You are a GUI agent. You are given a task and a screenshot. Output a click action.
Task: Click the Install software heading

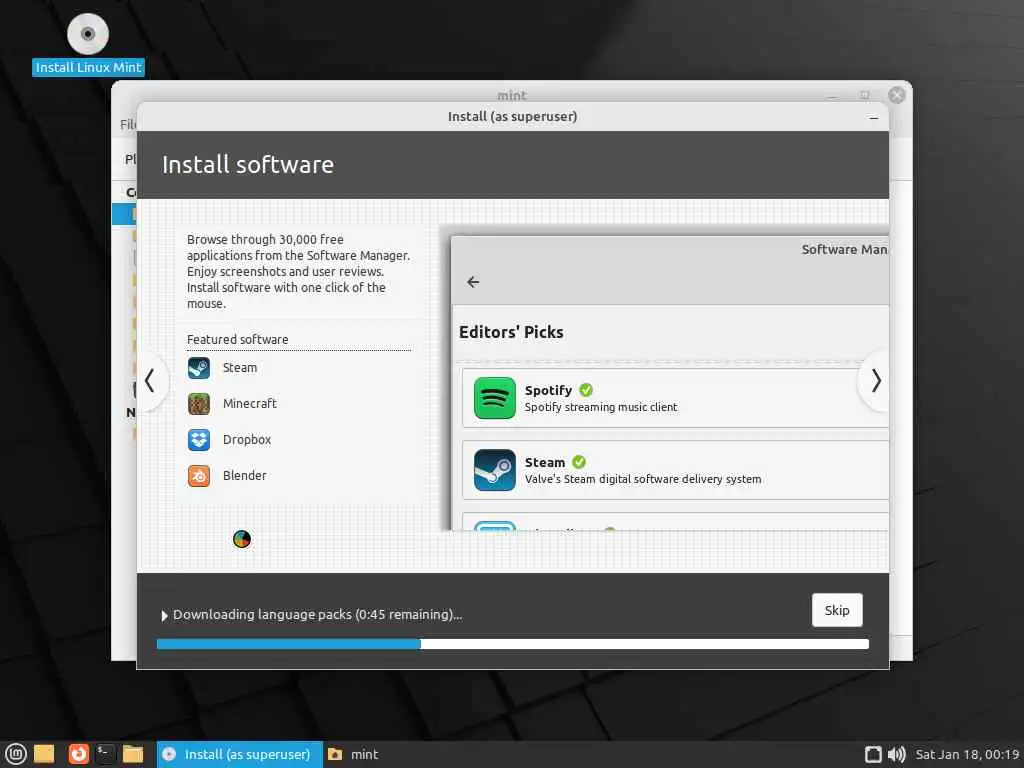pyautogui.click(x=248, y=165)
